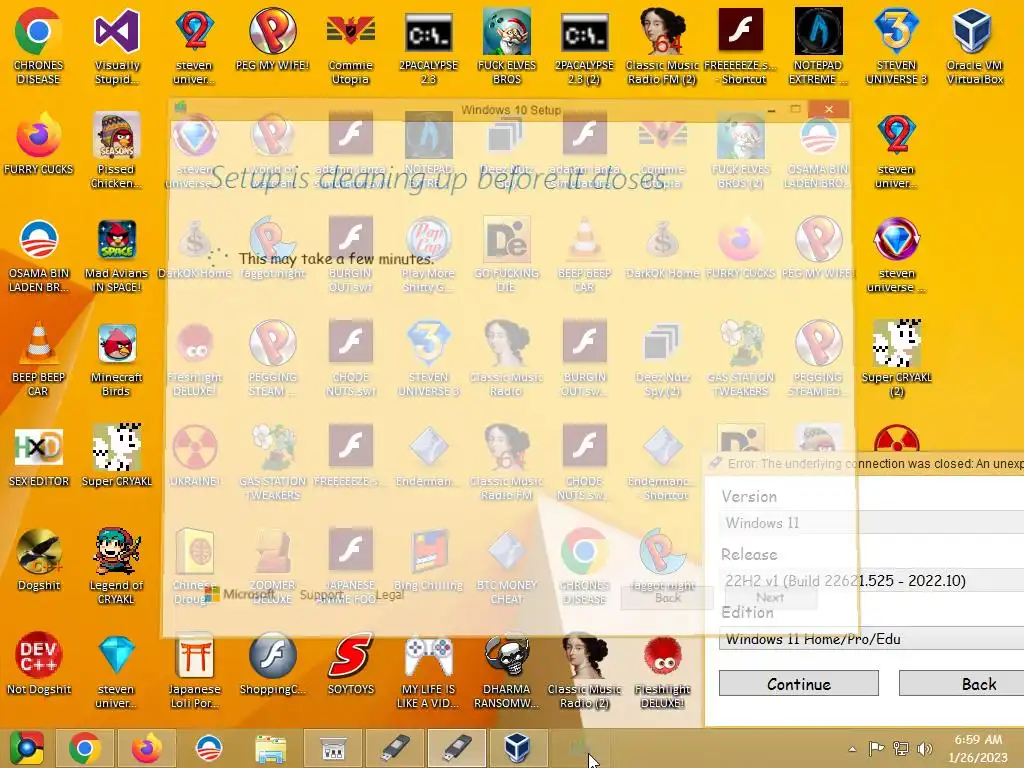Image resolution: width=1024 pixels, height=768 pixels.
Task: Open Firefox from the taskbar
Action: [x=146, y=748]
